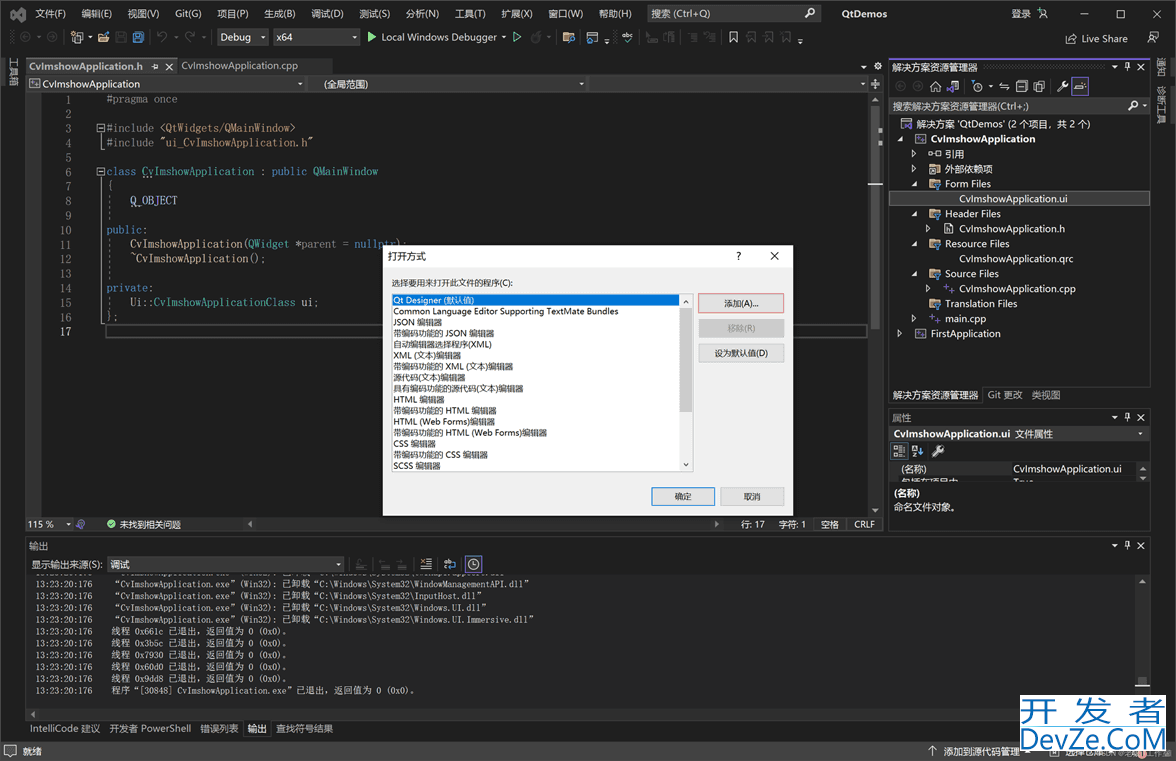Click the settings gear above the editor
1176x761 pixels.
[878, 66]
